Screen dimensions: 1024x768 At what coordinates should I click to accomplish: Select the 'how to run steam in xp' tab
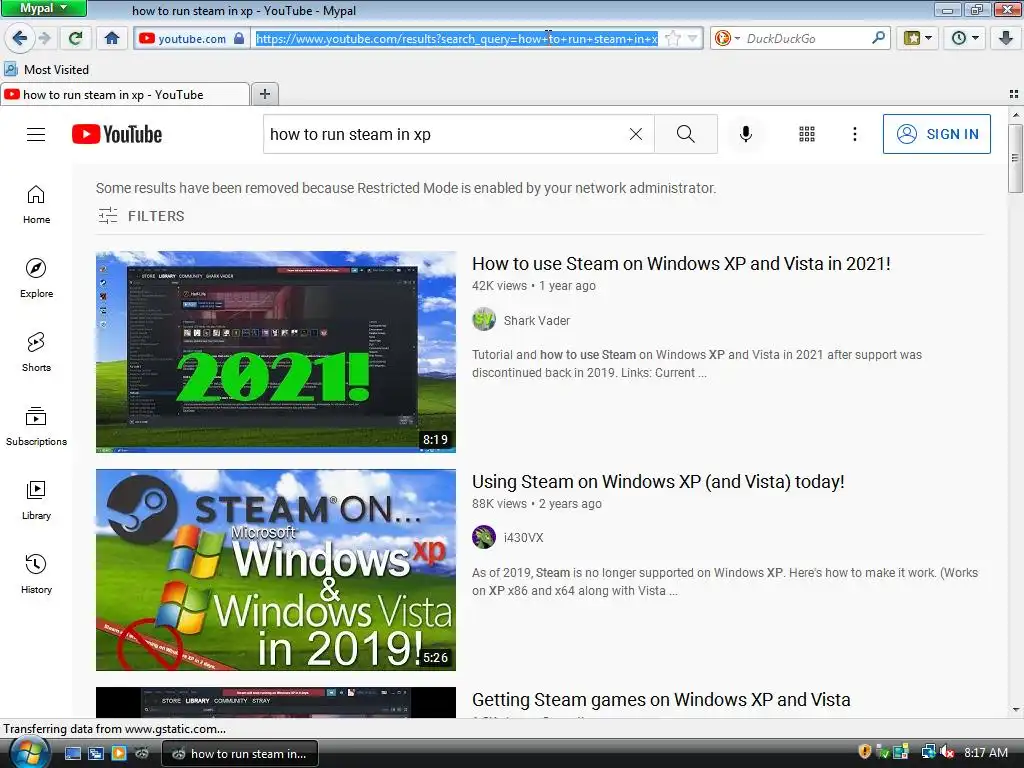(125, 95)
